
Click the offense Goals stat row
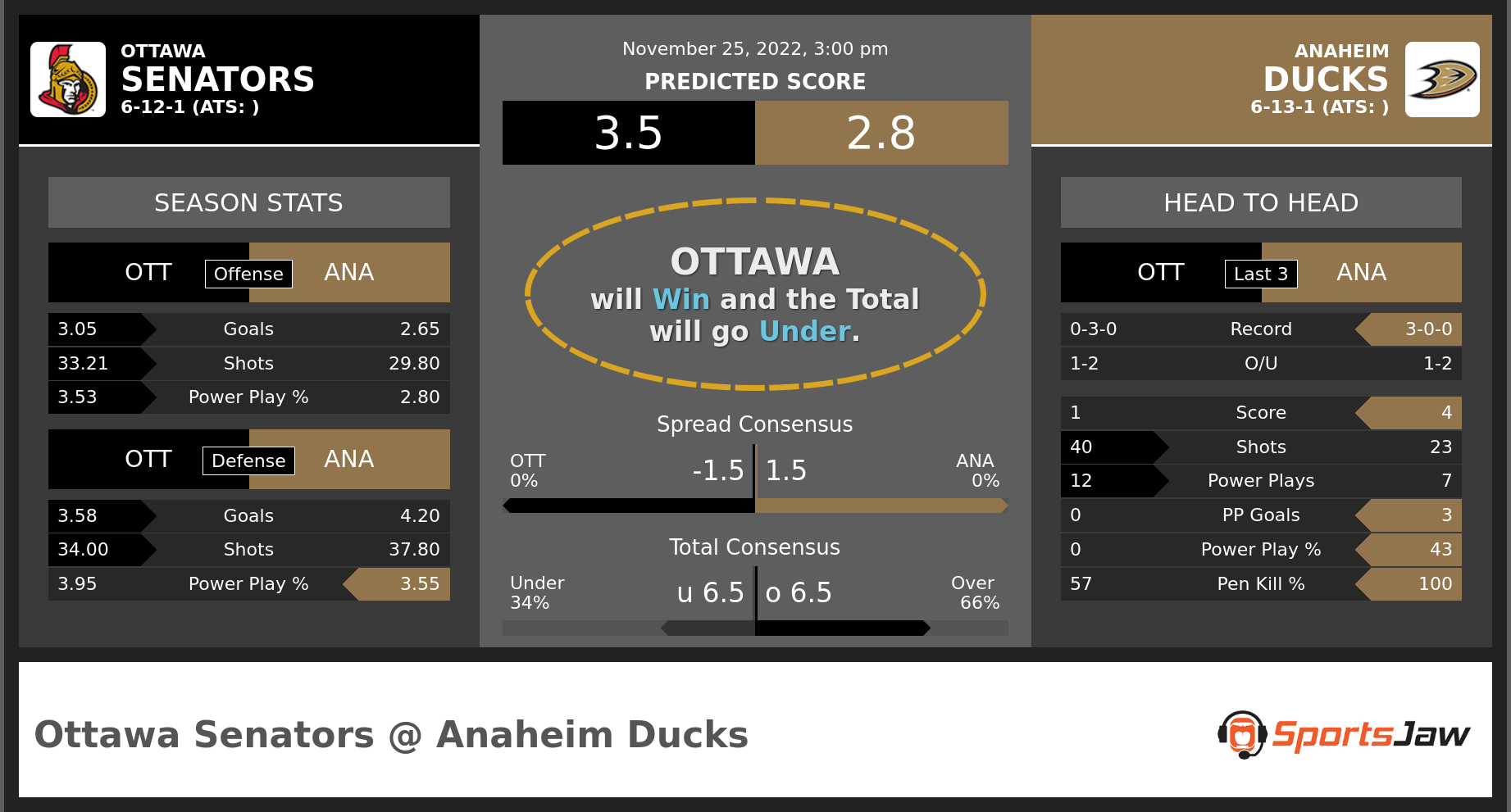[249, 329]
